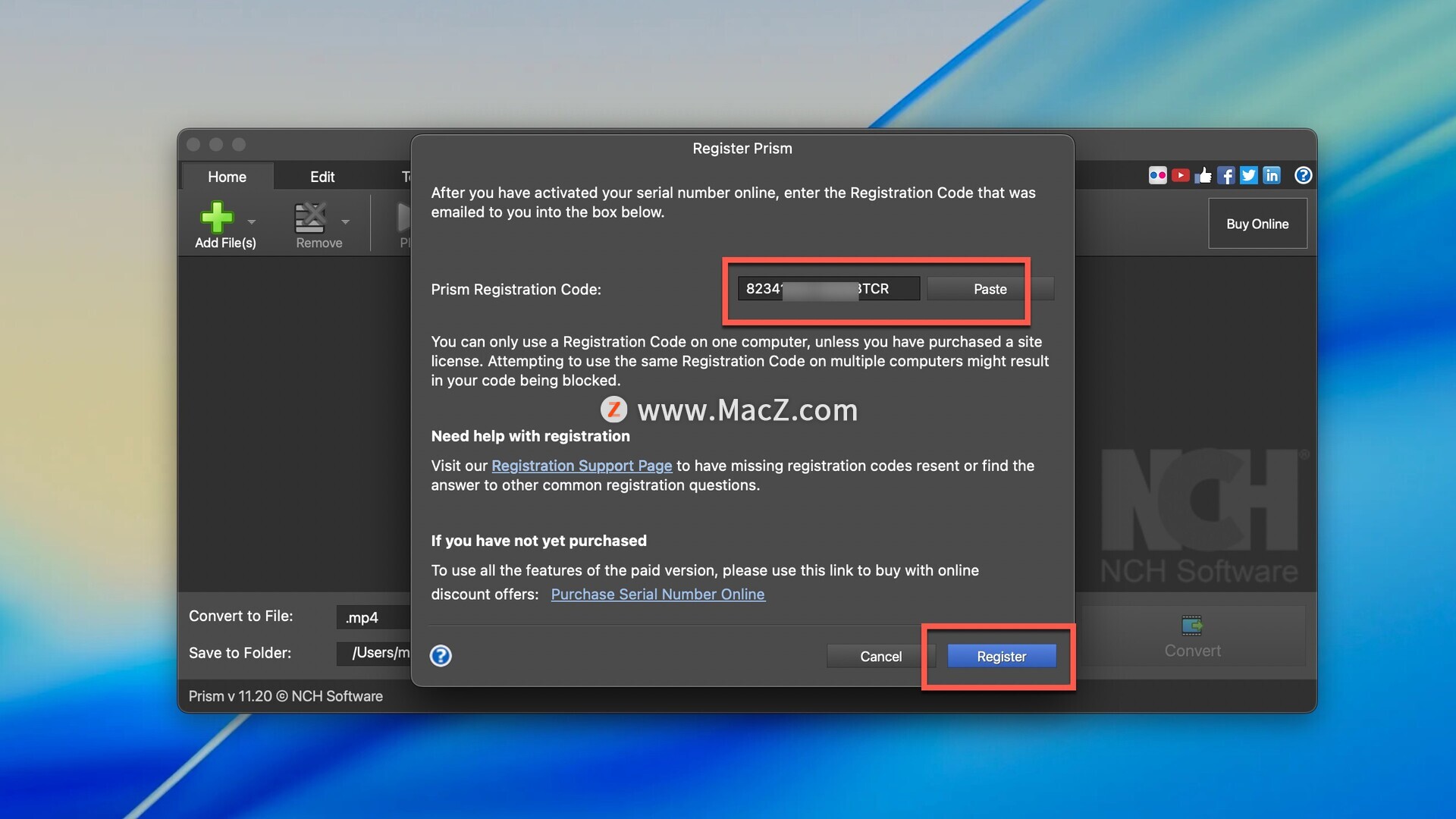
Task: Open the Facebook share icon
Action: click(x=1226, y=175)
